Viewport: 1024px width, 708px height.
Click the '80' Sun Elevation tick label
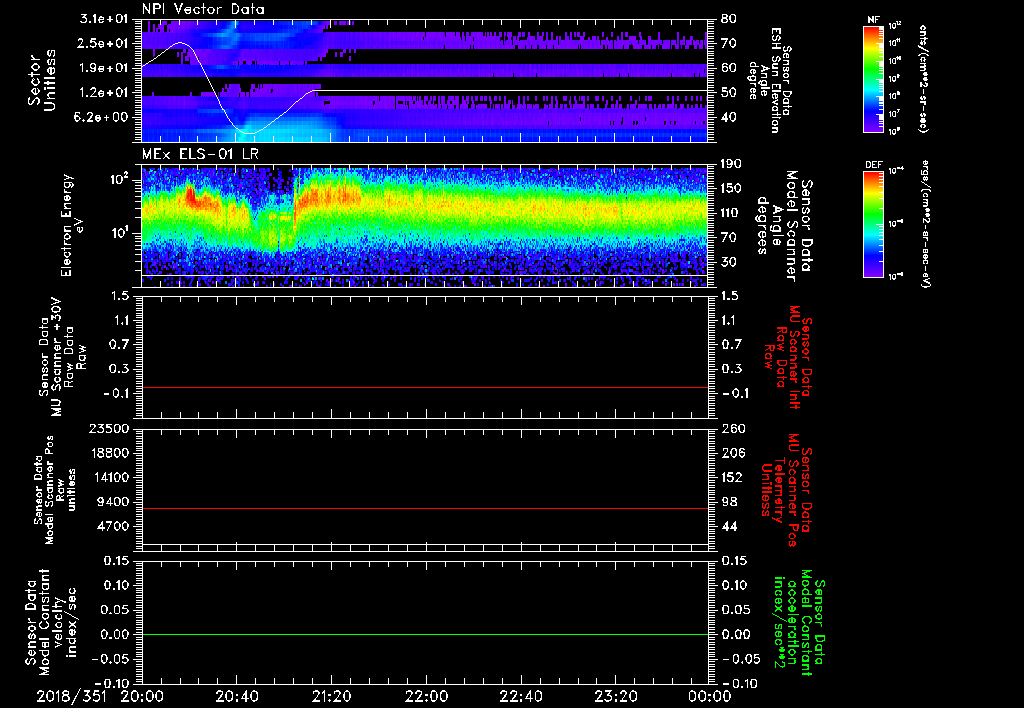tap(728, 19)
